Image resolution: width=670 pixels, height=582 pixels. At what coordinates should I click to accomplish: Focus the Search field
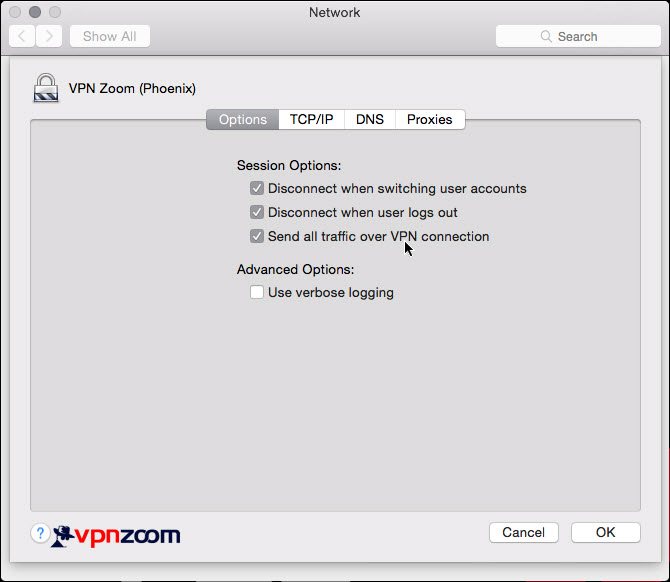coord(578,36)
